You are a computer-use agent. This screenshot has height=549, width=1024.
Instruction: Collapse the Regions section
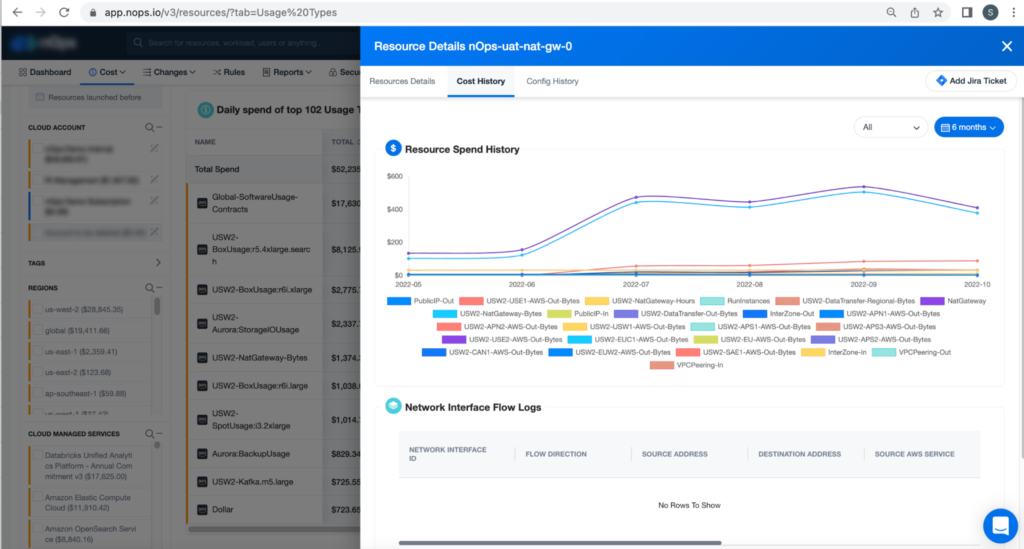tap(159, 287)
